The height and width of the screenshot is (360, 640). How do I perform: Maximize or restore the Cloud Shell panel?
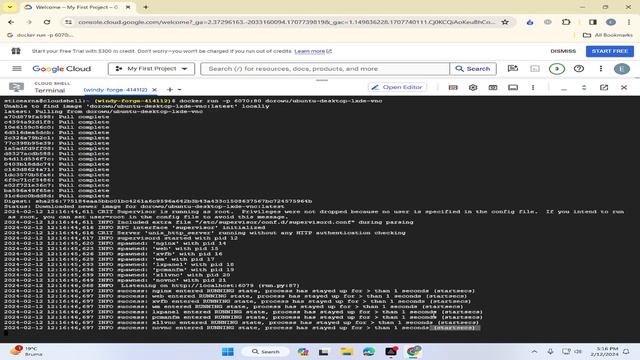[584, 87]
